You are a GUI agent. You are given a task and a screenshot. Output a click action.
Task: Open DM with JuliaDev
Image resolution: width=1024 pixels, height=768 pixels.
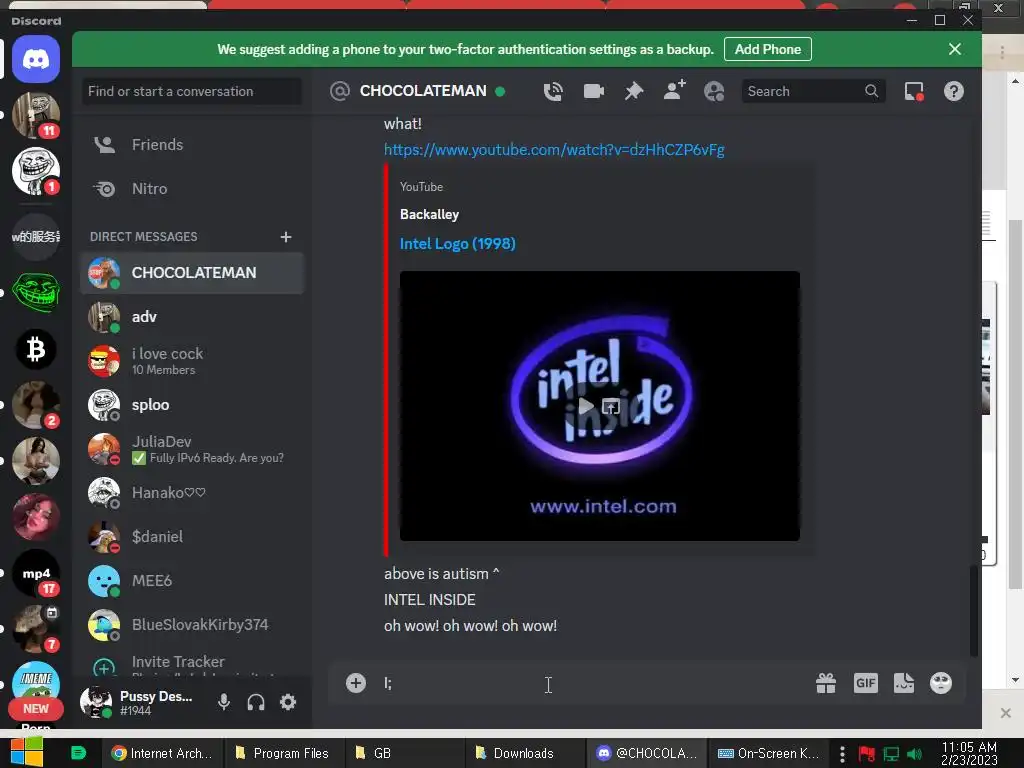[192, 449]
